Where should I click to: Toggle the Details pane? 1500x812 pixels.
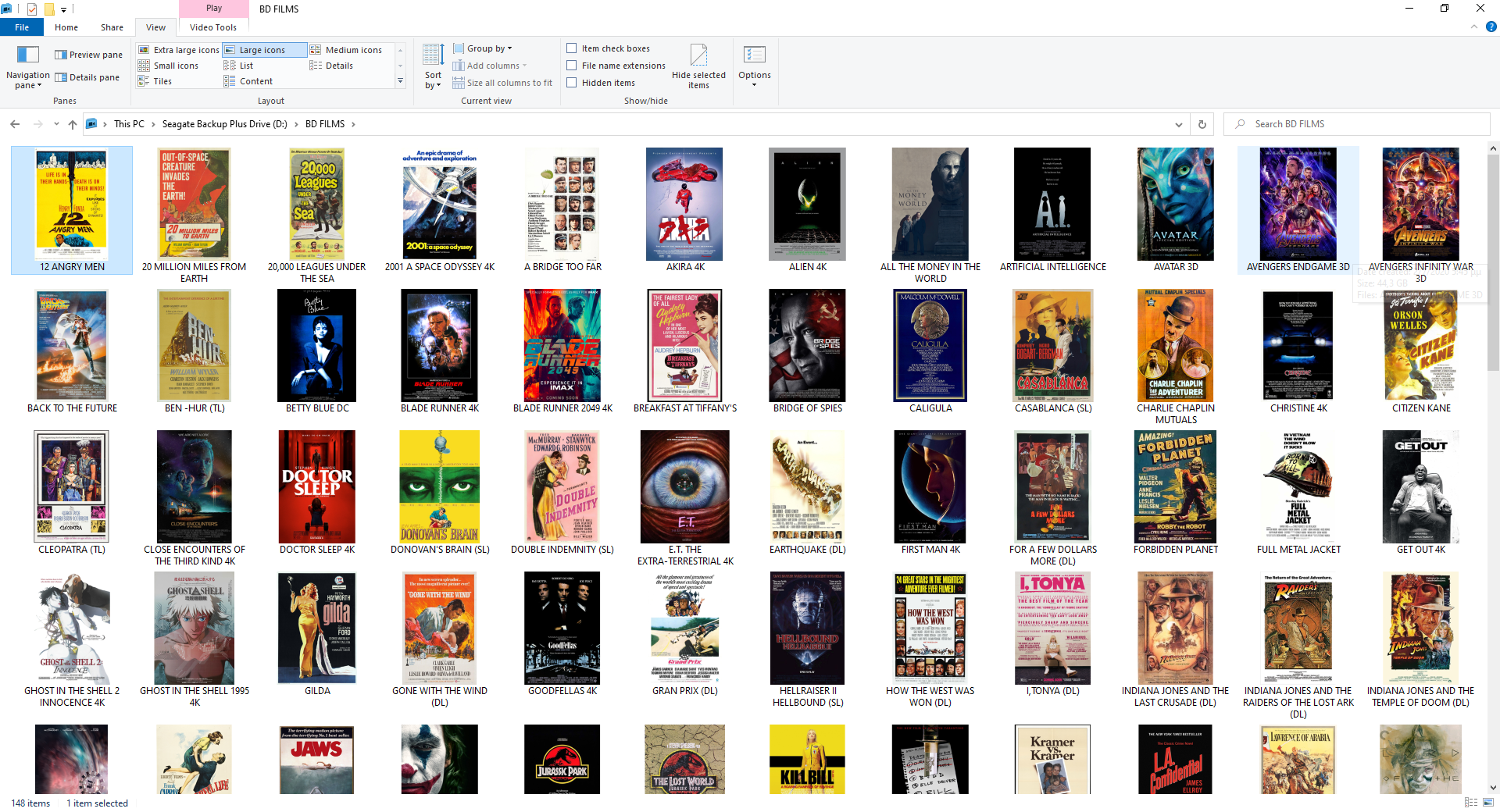pos(87,77)
